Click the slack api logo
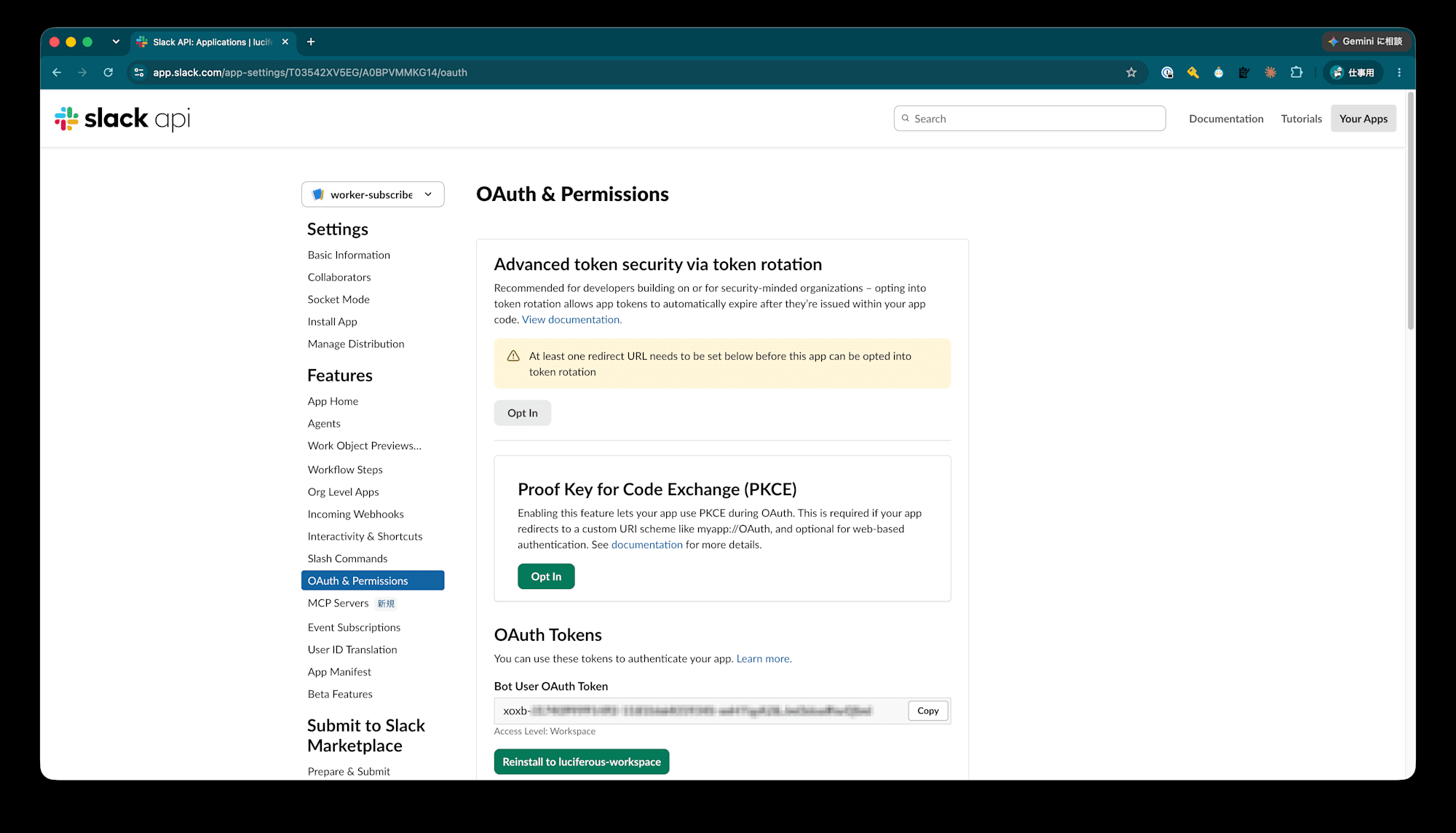 pyautogui.click(x=122, y=119)
